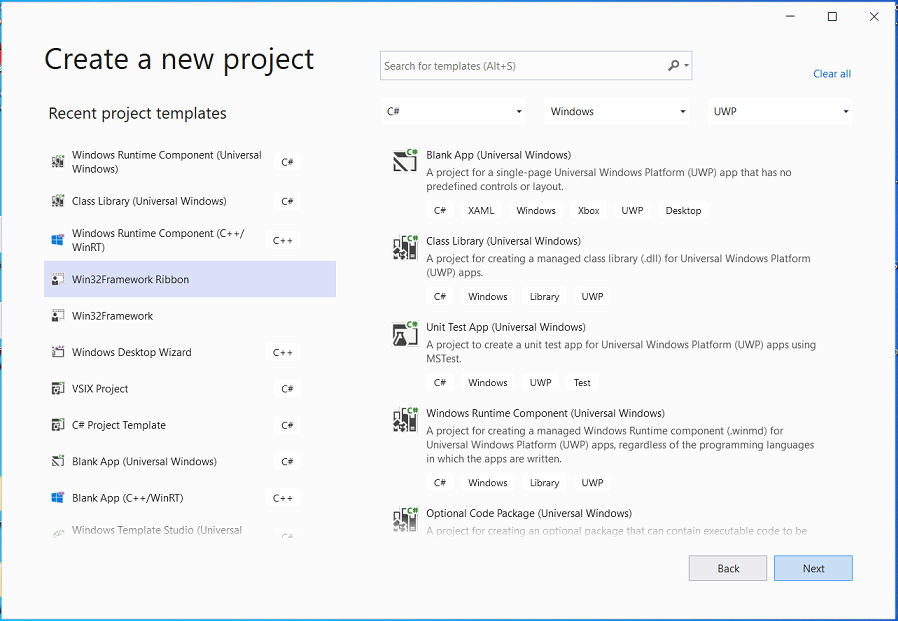The width and height of the screenshot is (898, 621).
Task: Click the Optional Code Package (Universal Windows) title
Action: [x=529, y=513]
